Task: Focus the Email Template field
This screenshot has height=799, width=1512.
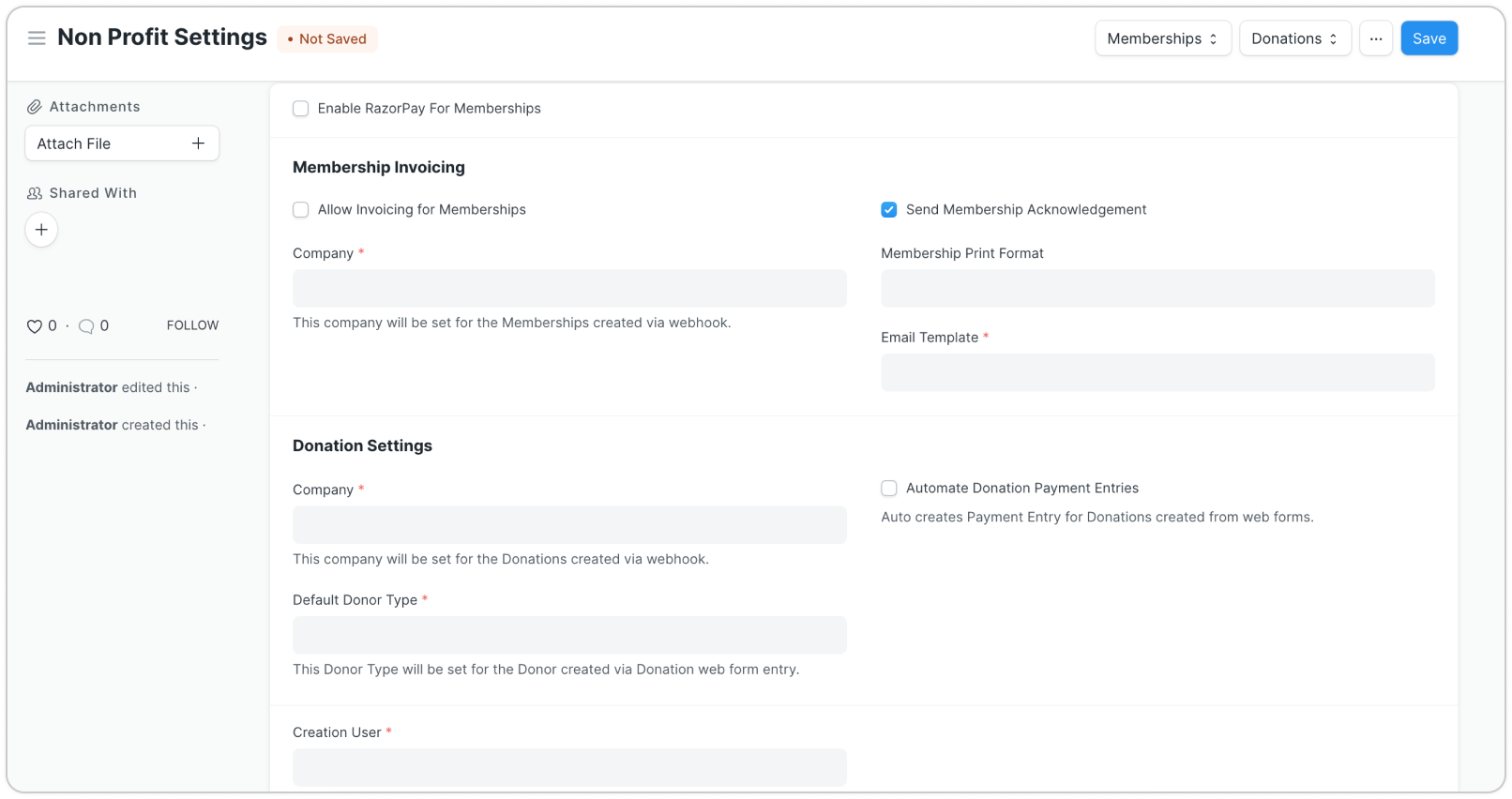Action: tap(1157, 372)
